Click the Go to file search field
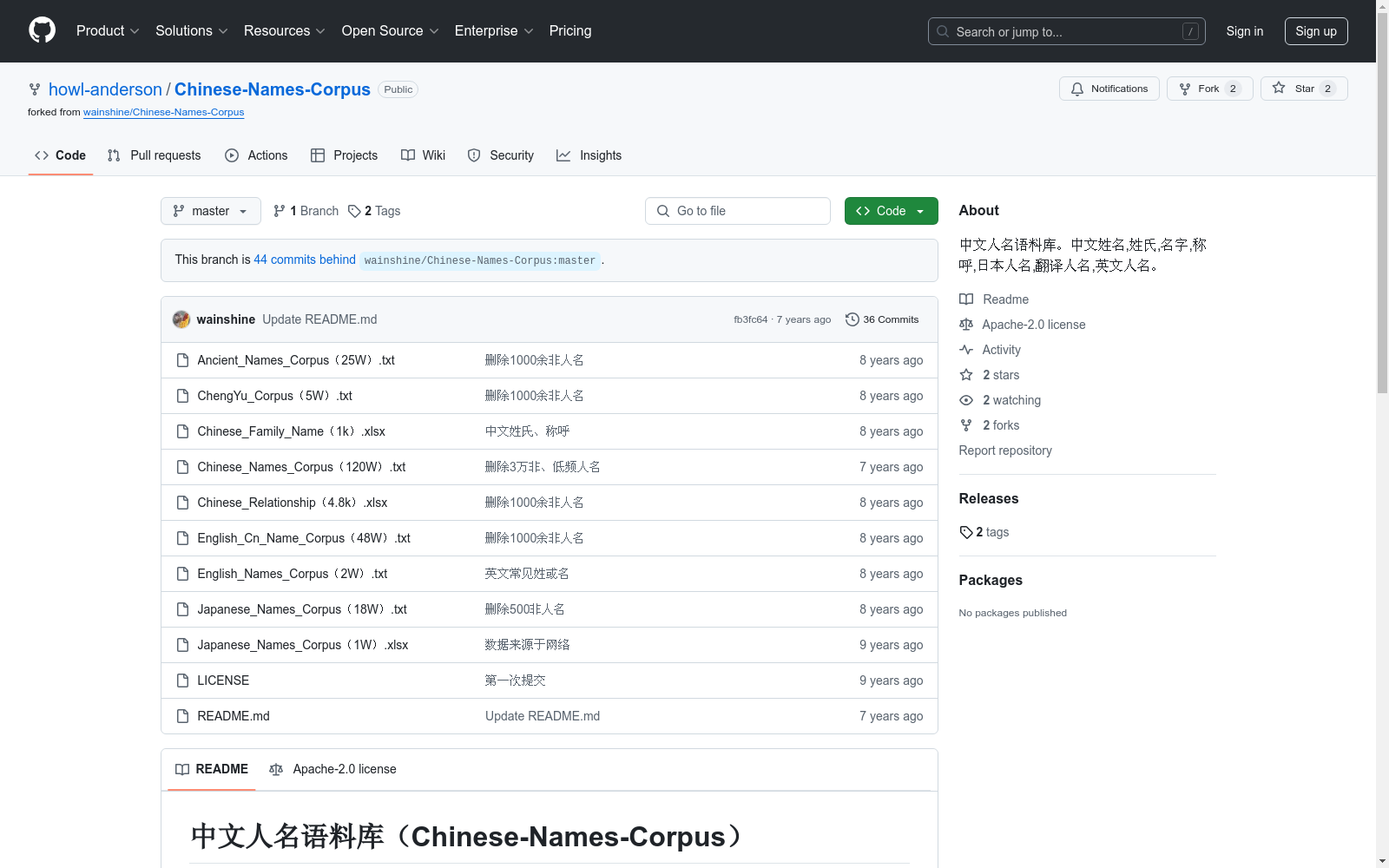1389x868 pixels. pyautogui.click(x=738, y=211)
